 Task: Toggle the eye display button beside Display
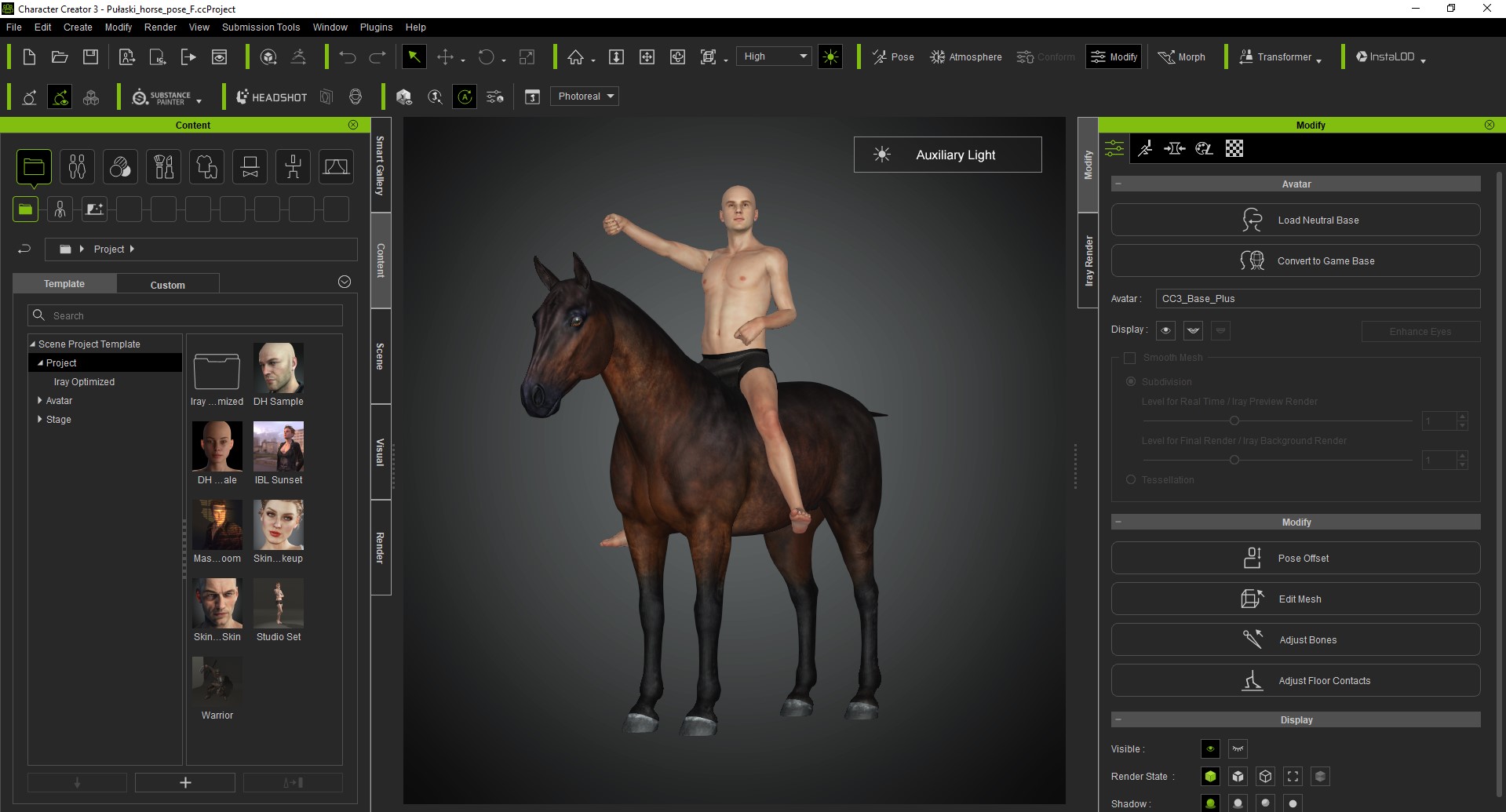coord(1165,330)
